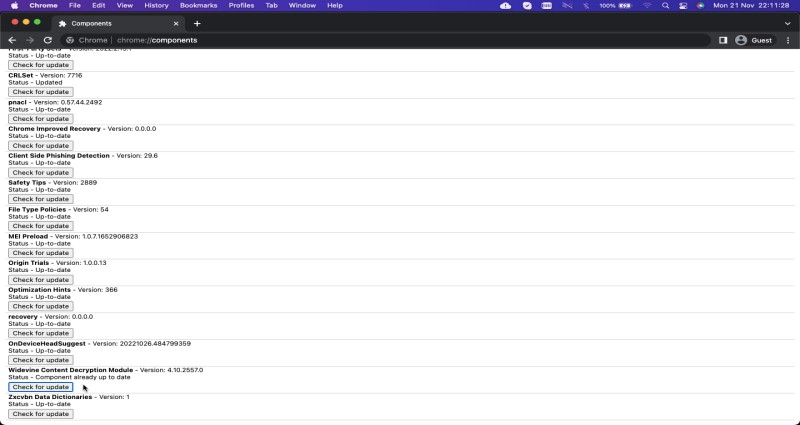
Task: Click the Wi-Fi icon in menu bar
Action: coord(647,6)
